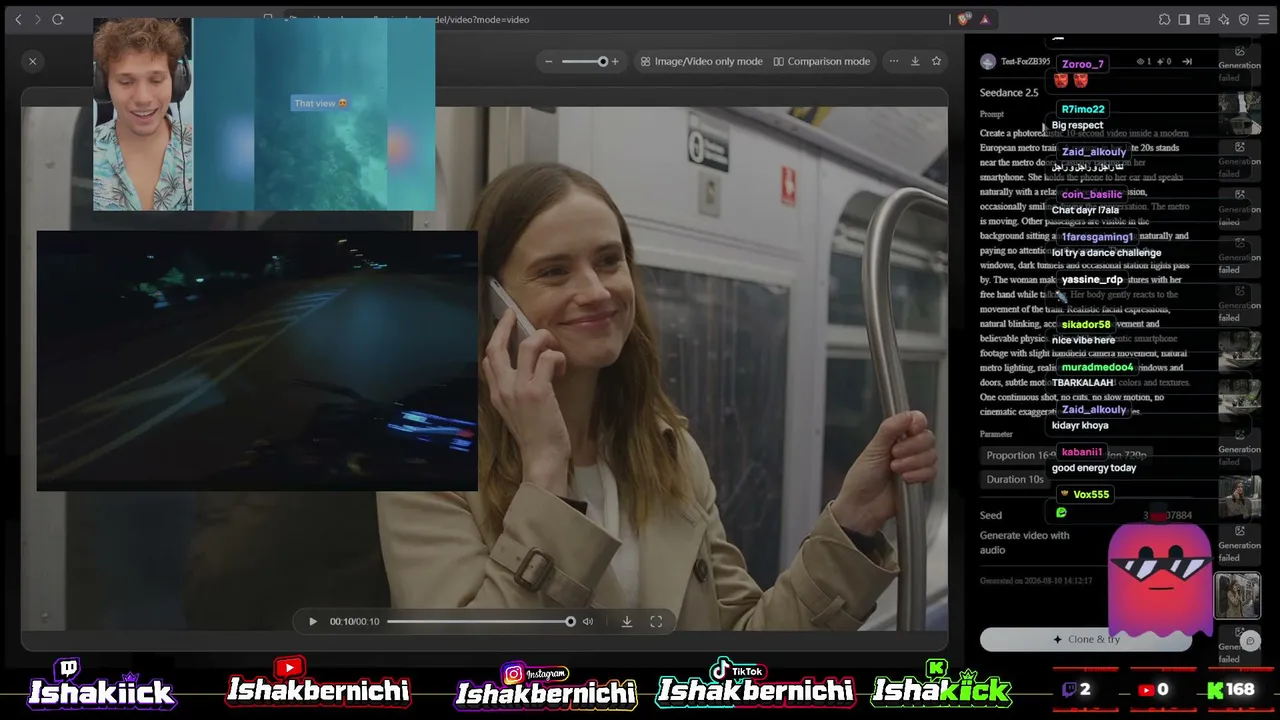
Task: Download the video from the top toolbar
Action: (x=915, y=61)
